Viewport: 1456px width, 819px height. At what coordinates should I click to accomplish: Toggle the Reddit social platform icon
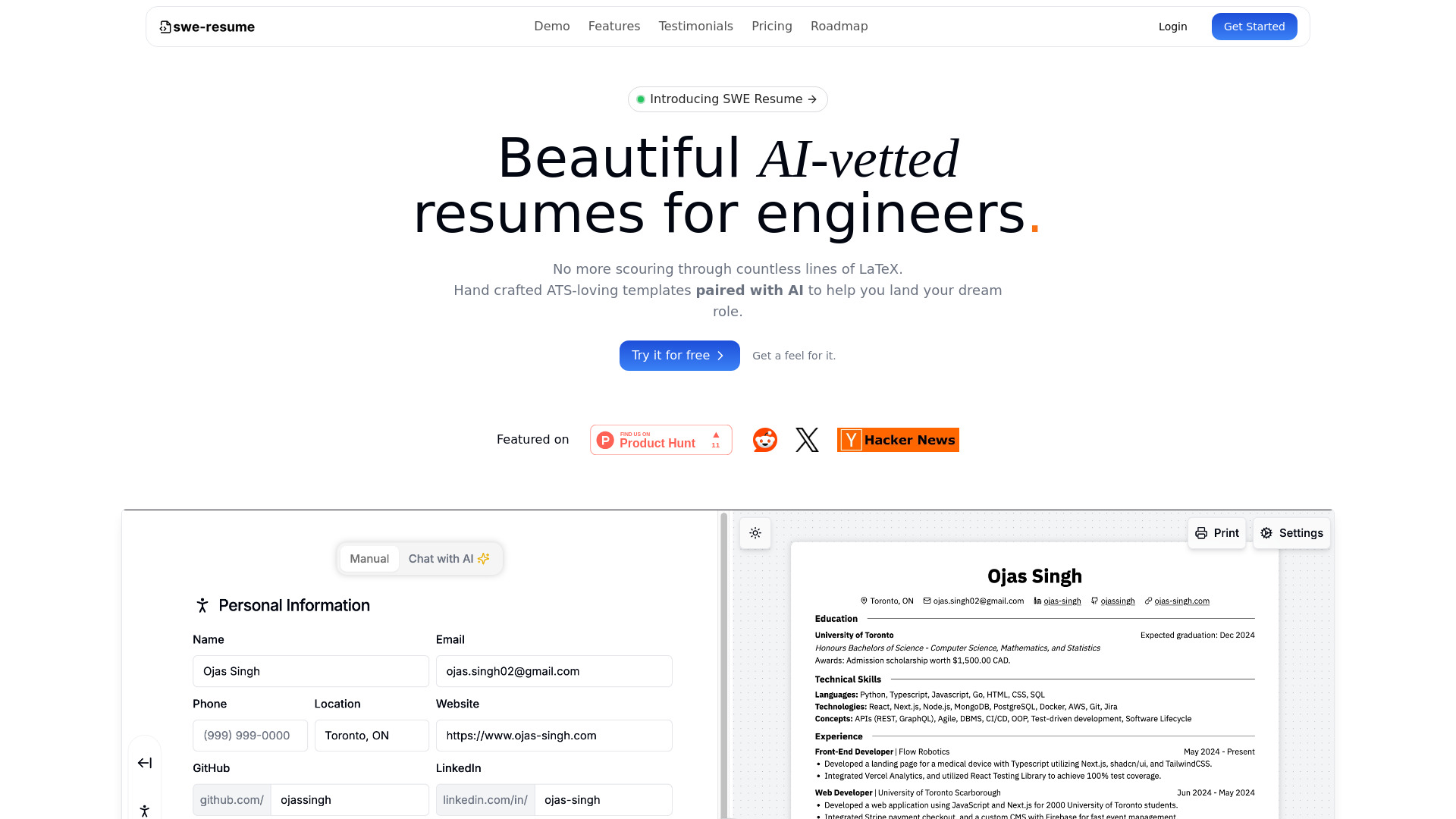[x=765, y=440]
